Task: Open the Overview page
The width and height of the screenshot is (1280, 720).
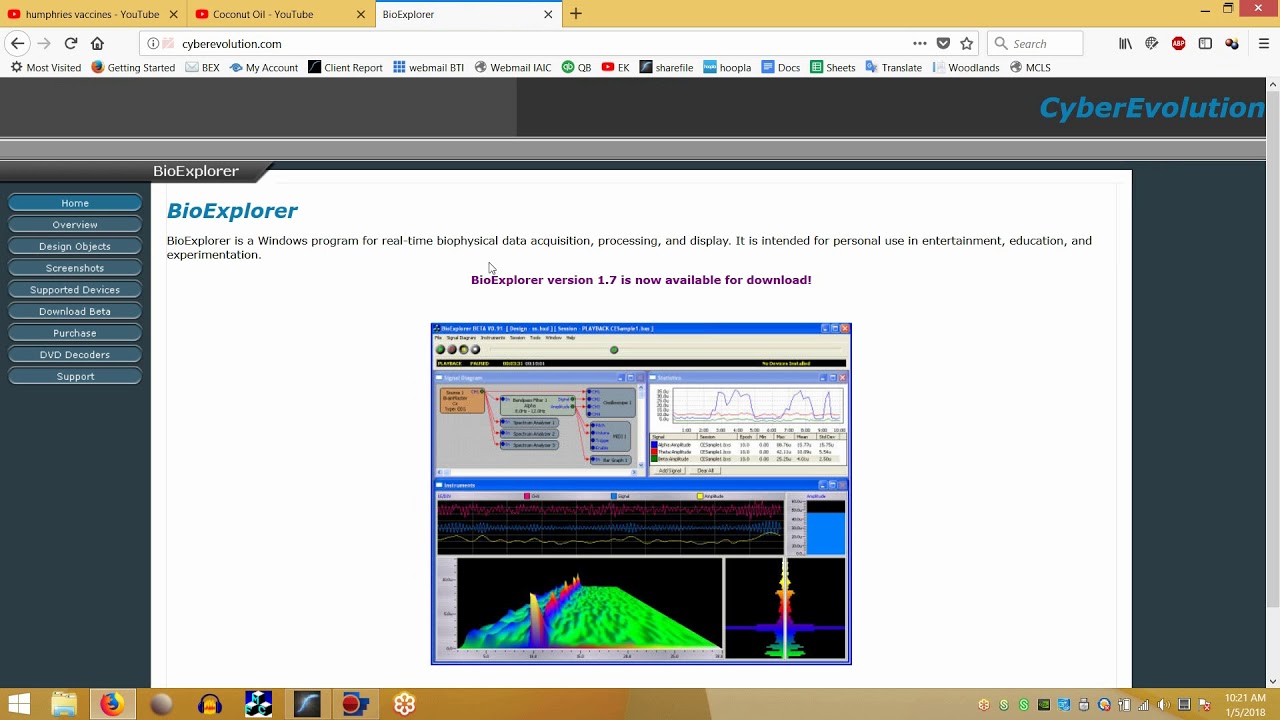Action: 75,225
